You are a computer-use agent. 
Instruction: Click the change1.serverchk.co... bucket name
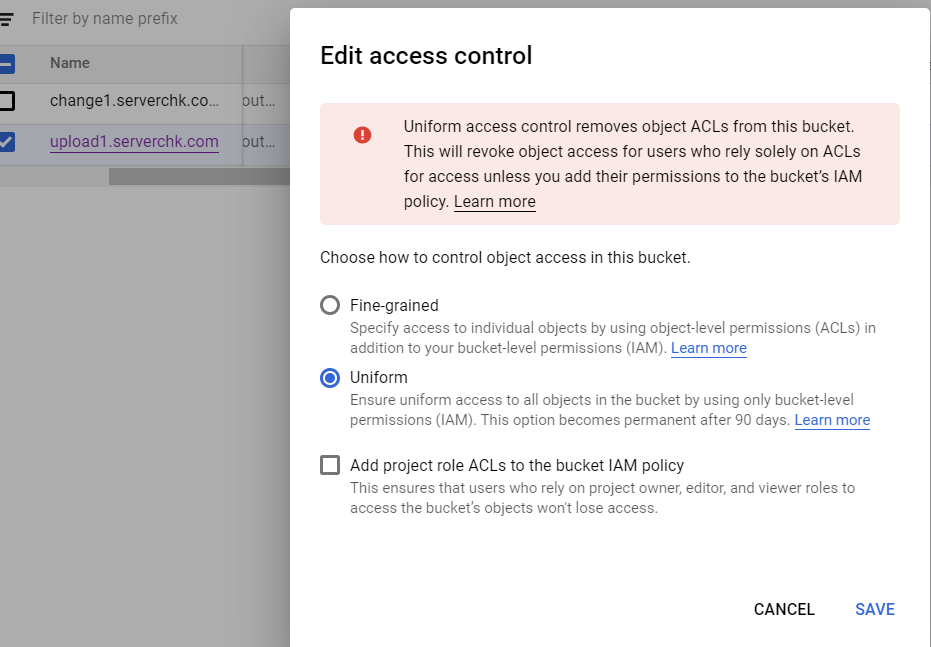pyautogui.click(x=134, y=101)
